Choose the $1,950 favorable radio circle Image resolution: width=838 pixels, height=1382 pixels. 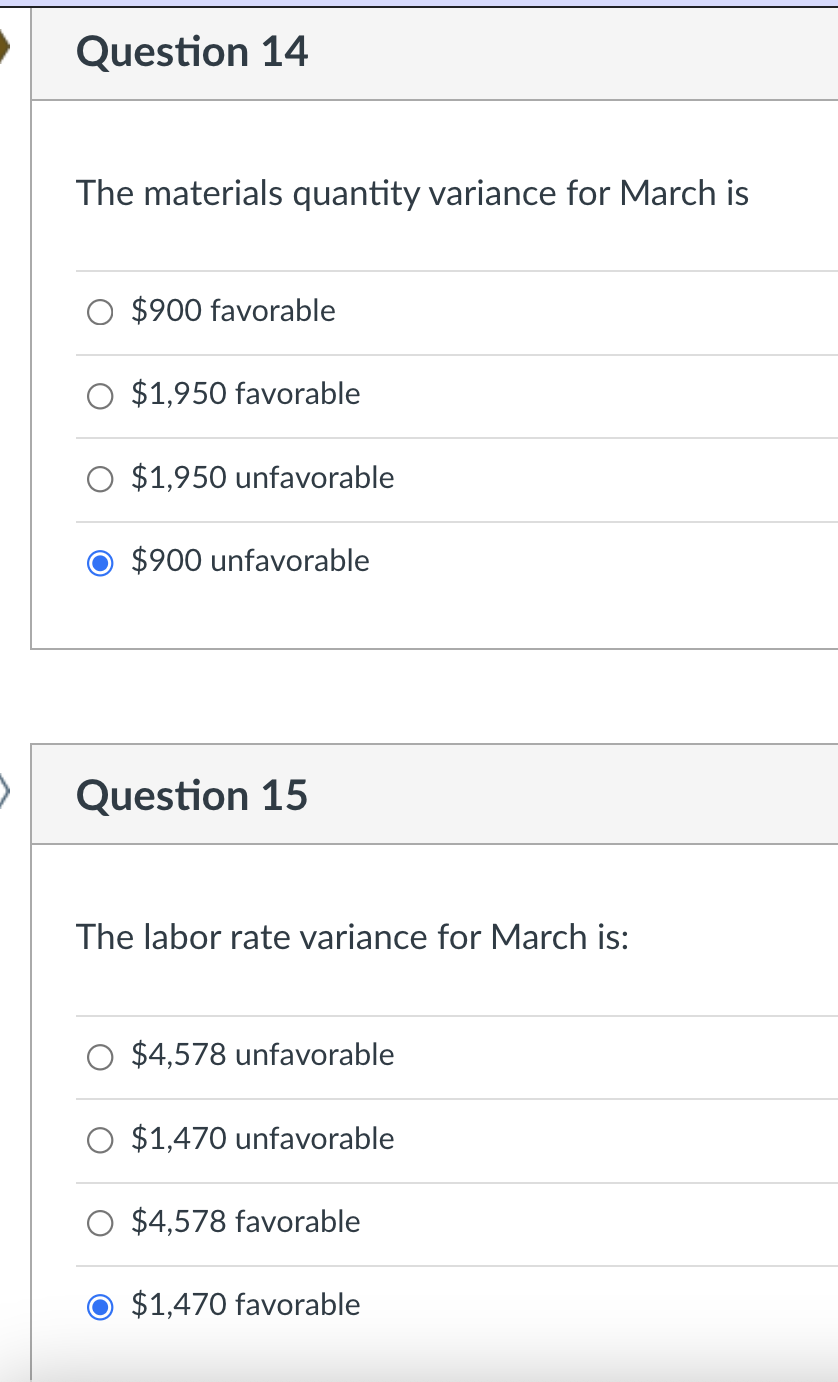pyautogui.click(x=101, y=396)
